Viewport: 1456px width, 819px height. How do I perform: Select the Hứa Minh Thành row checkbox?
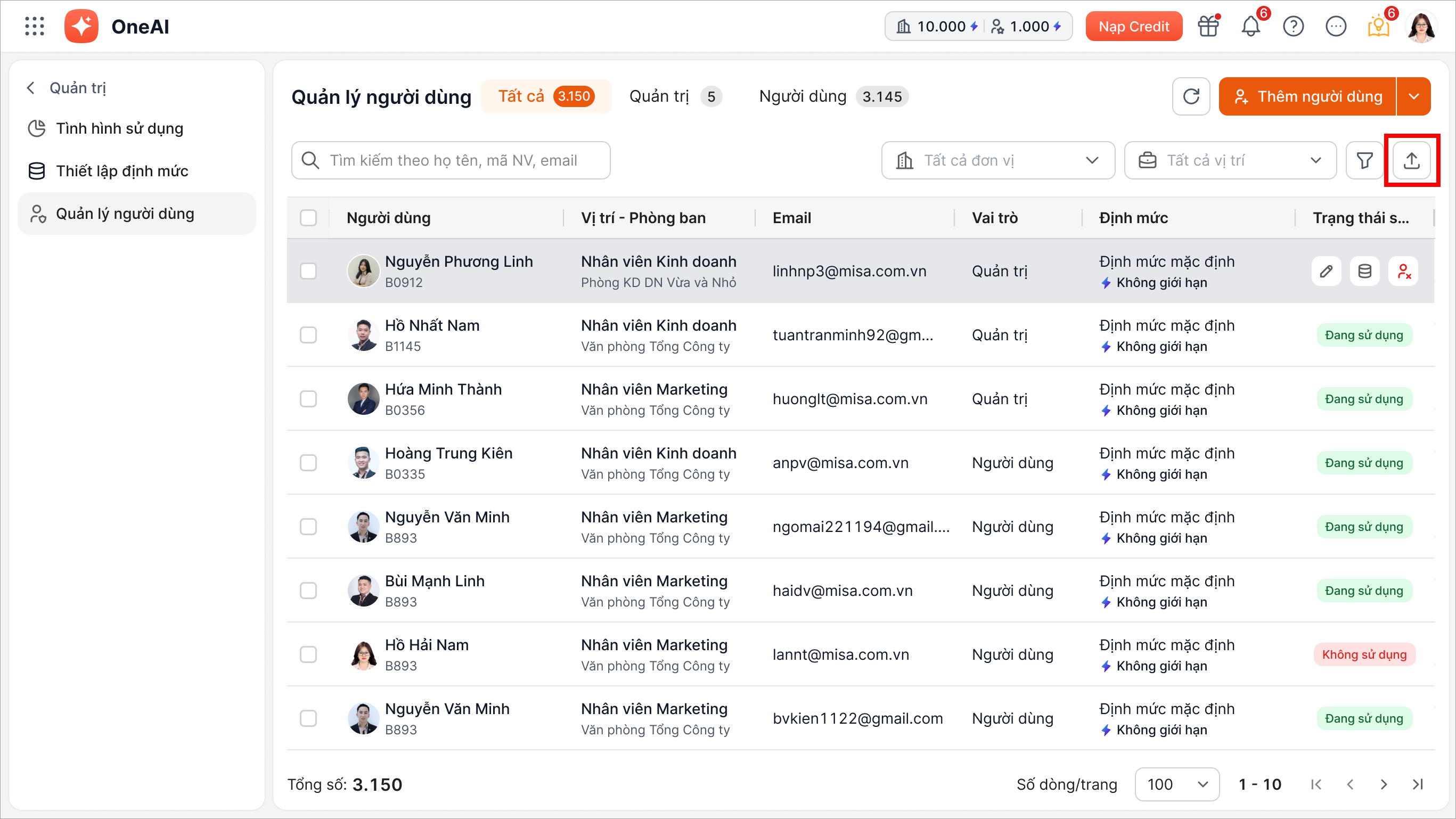pos(308,399)
